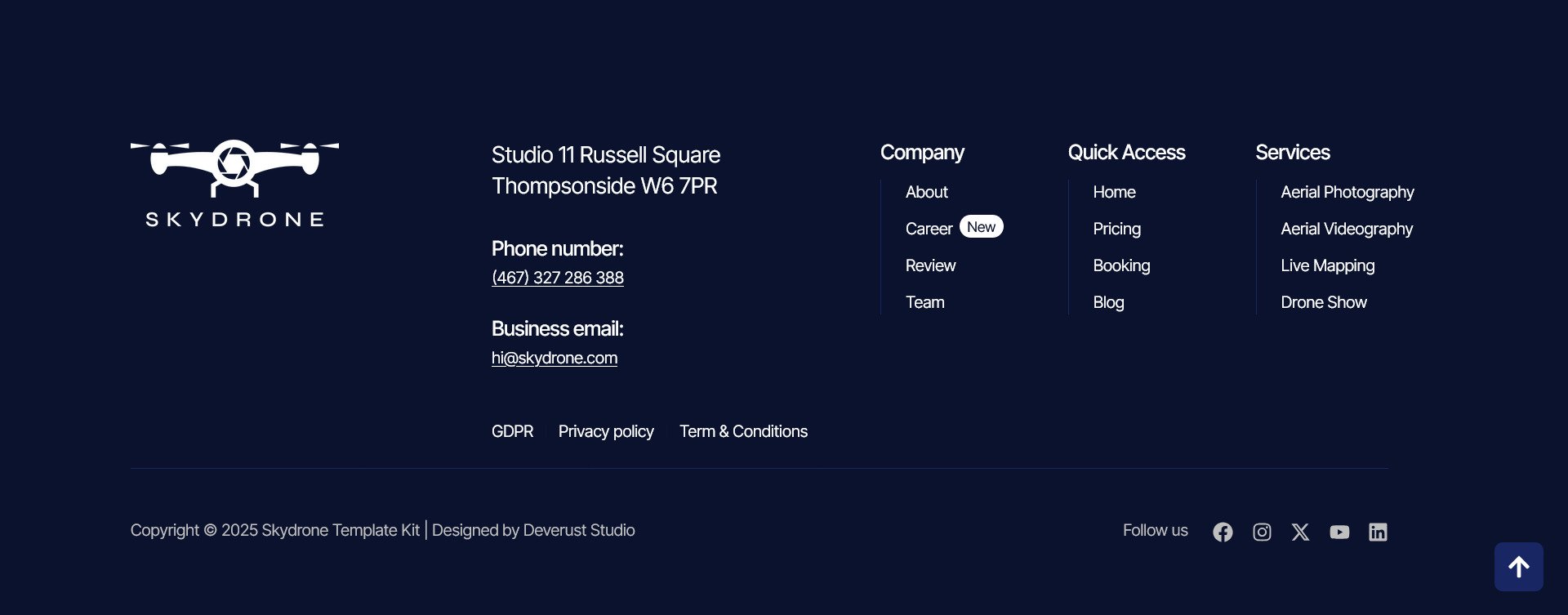Open the LinkedIn social icon
This screenshot has width=1568, height=615.
pyautogui.click(x=1378, y=532)
